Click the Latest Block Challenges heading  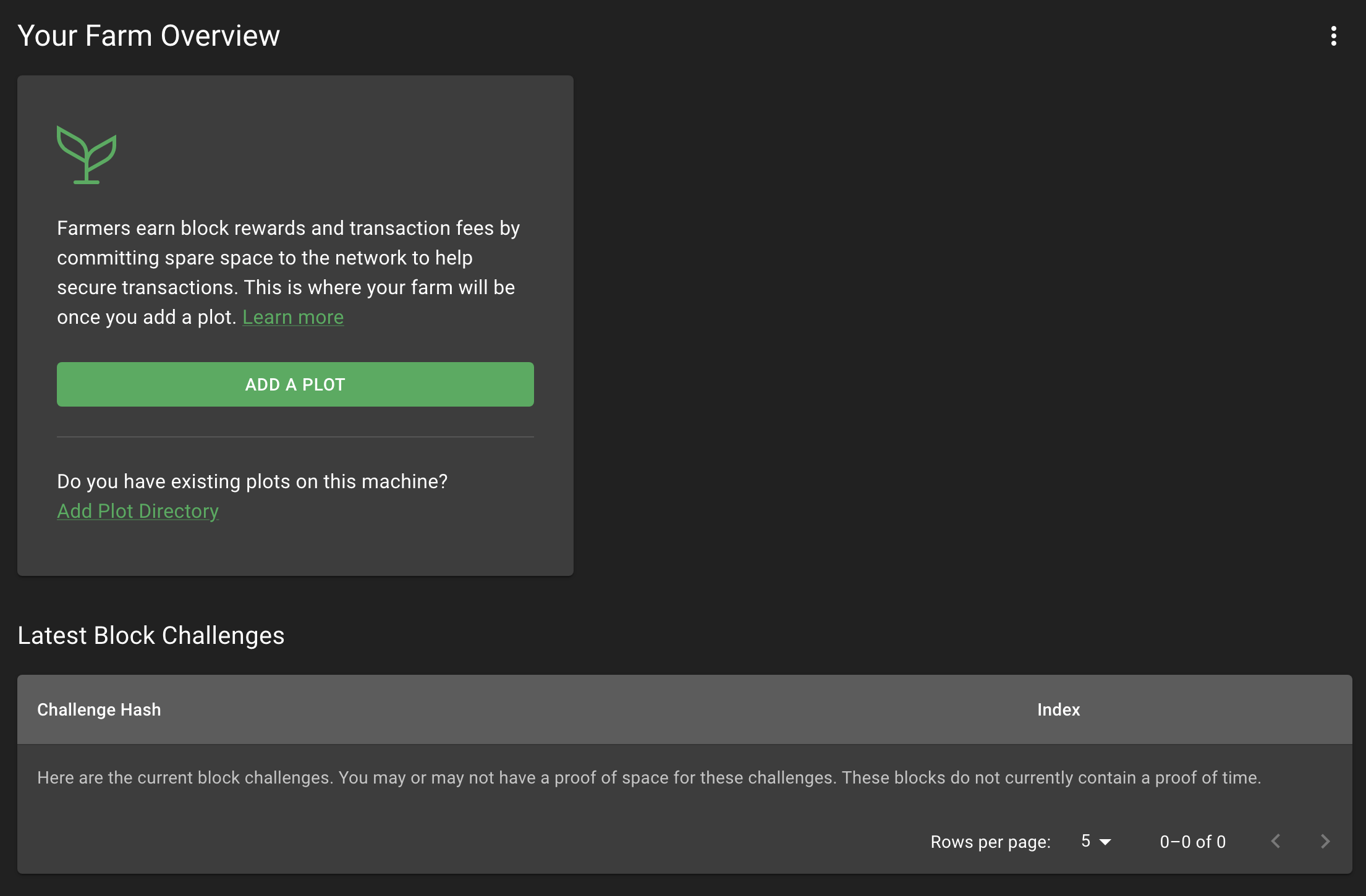[151, 635]
